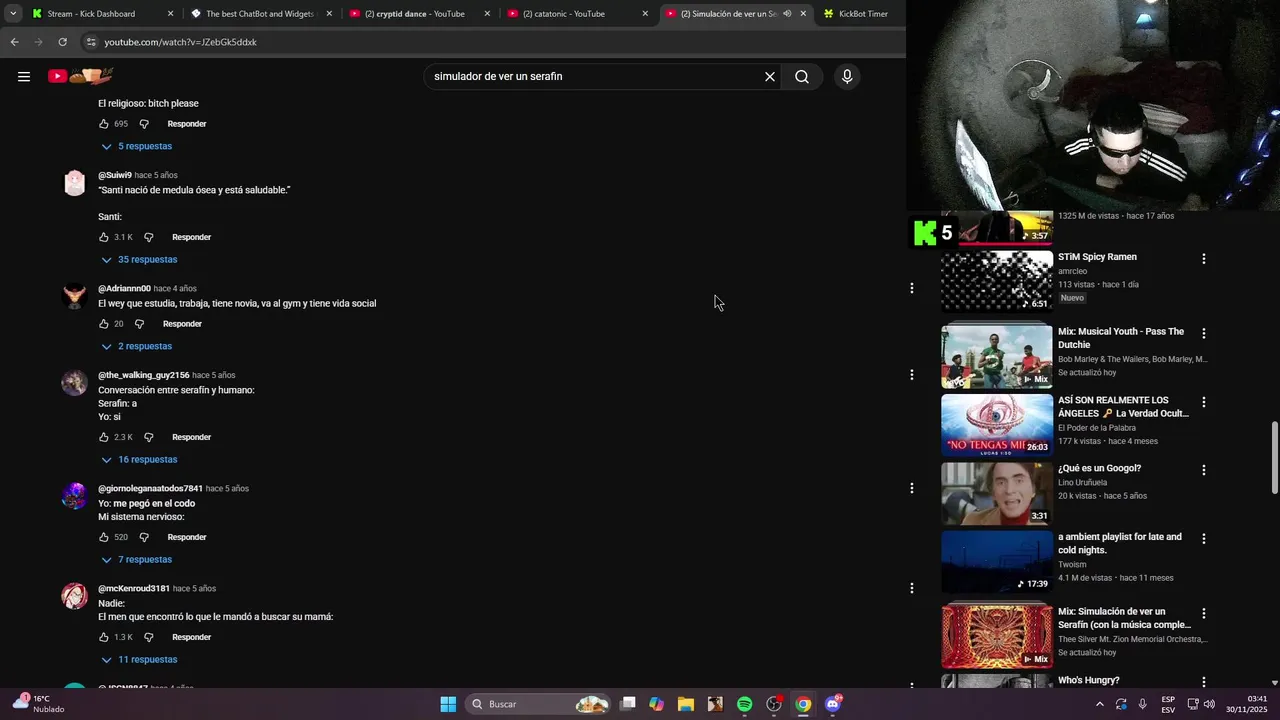1280x720 pixels.
Task: Like the comment by @the_walking_guy2156
Action: [x=104, y=437]
